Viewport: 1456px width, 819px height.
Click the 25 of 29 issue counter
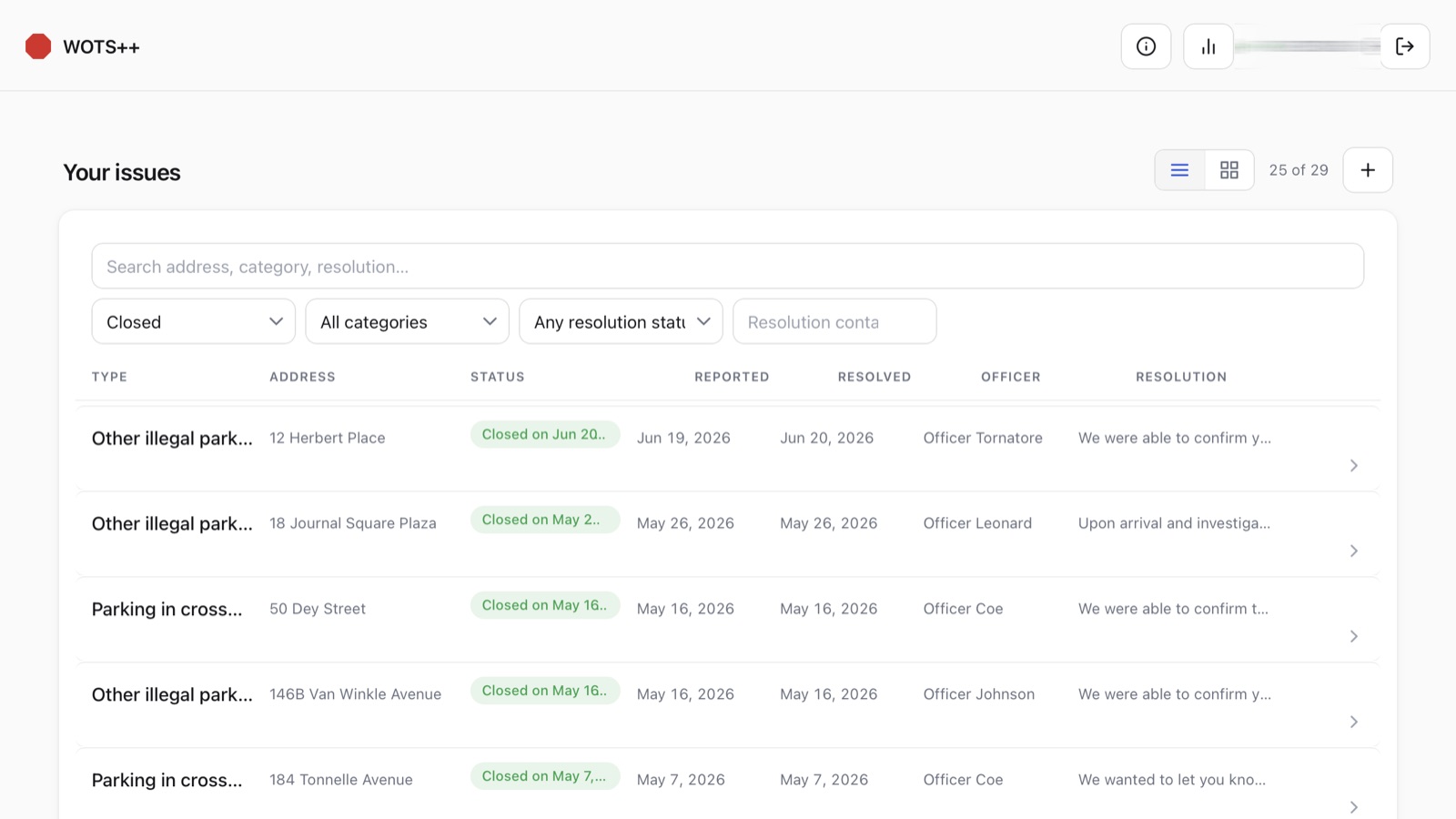point(1299,170)
